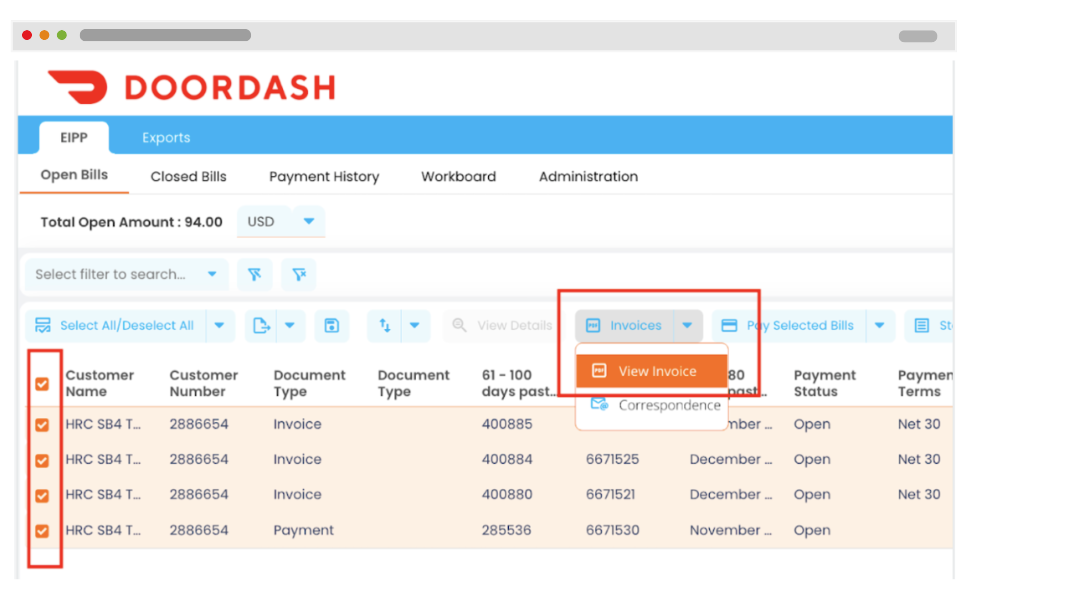
Task: Open the Open Bills tab
Action: click(74, 175)
